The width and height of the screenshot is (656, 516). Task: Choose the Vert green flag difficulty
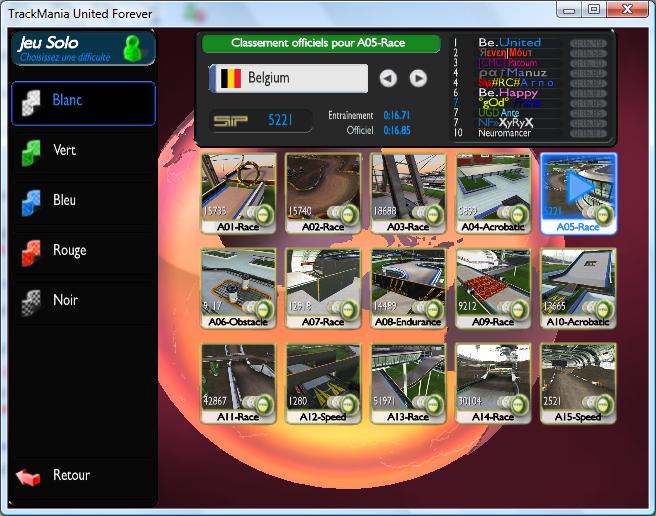tap(83, 151)
